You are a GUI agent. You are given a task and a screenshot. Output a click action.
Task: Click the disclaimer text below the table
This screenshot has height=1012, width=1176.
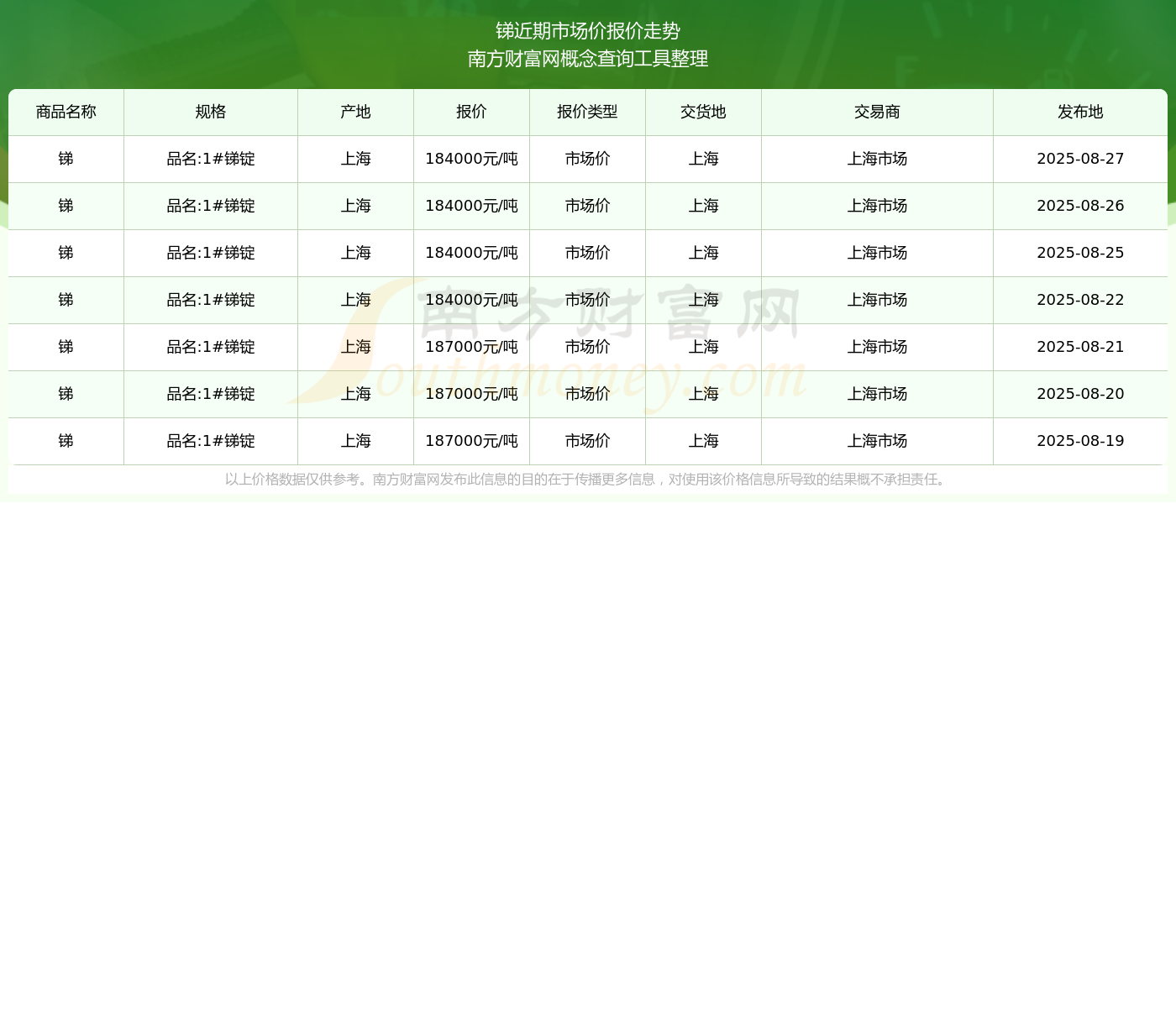[x=588, y=480]
